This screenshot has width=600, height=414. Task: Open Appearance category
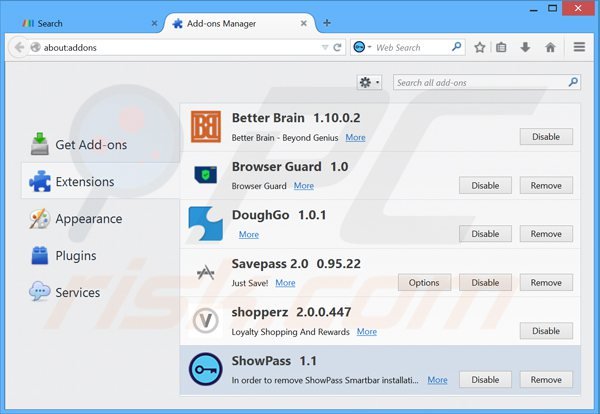coord(100,218)
